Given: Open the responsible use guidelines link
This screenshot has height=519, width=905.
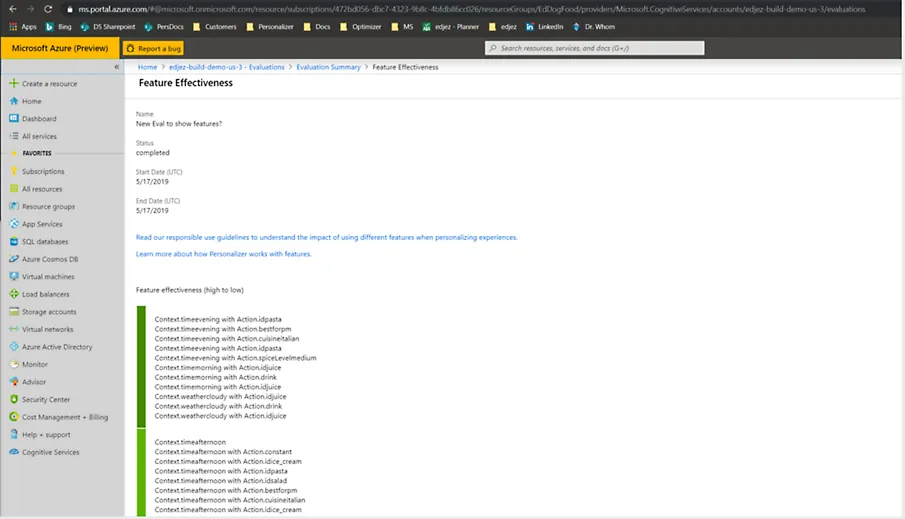Looking at the screenshot, I should [327, 237].
